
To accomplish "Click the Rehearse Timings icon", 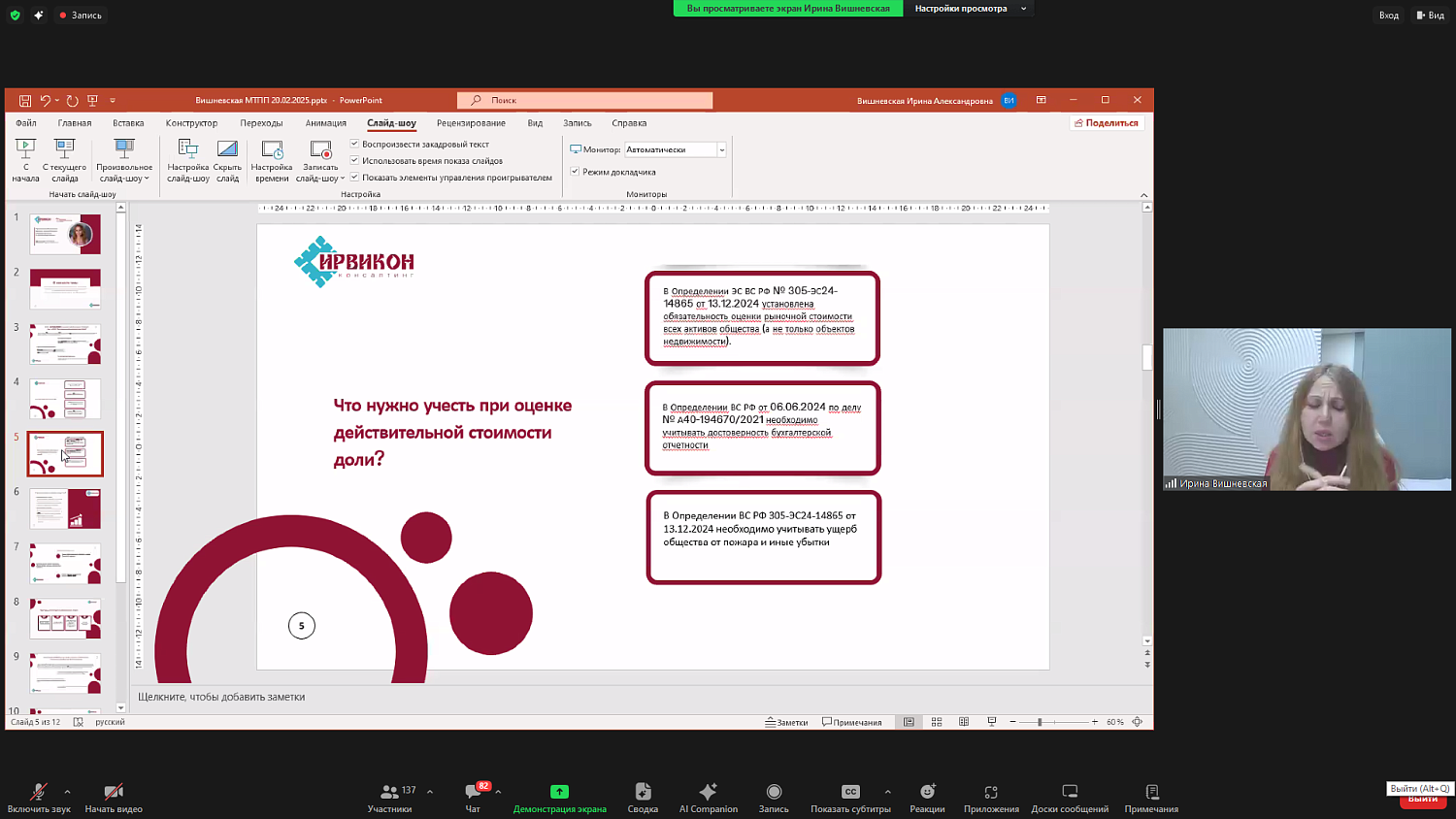I will pos(272,159).
